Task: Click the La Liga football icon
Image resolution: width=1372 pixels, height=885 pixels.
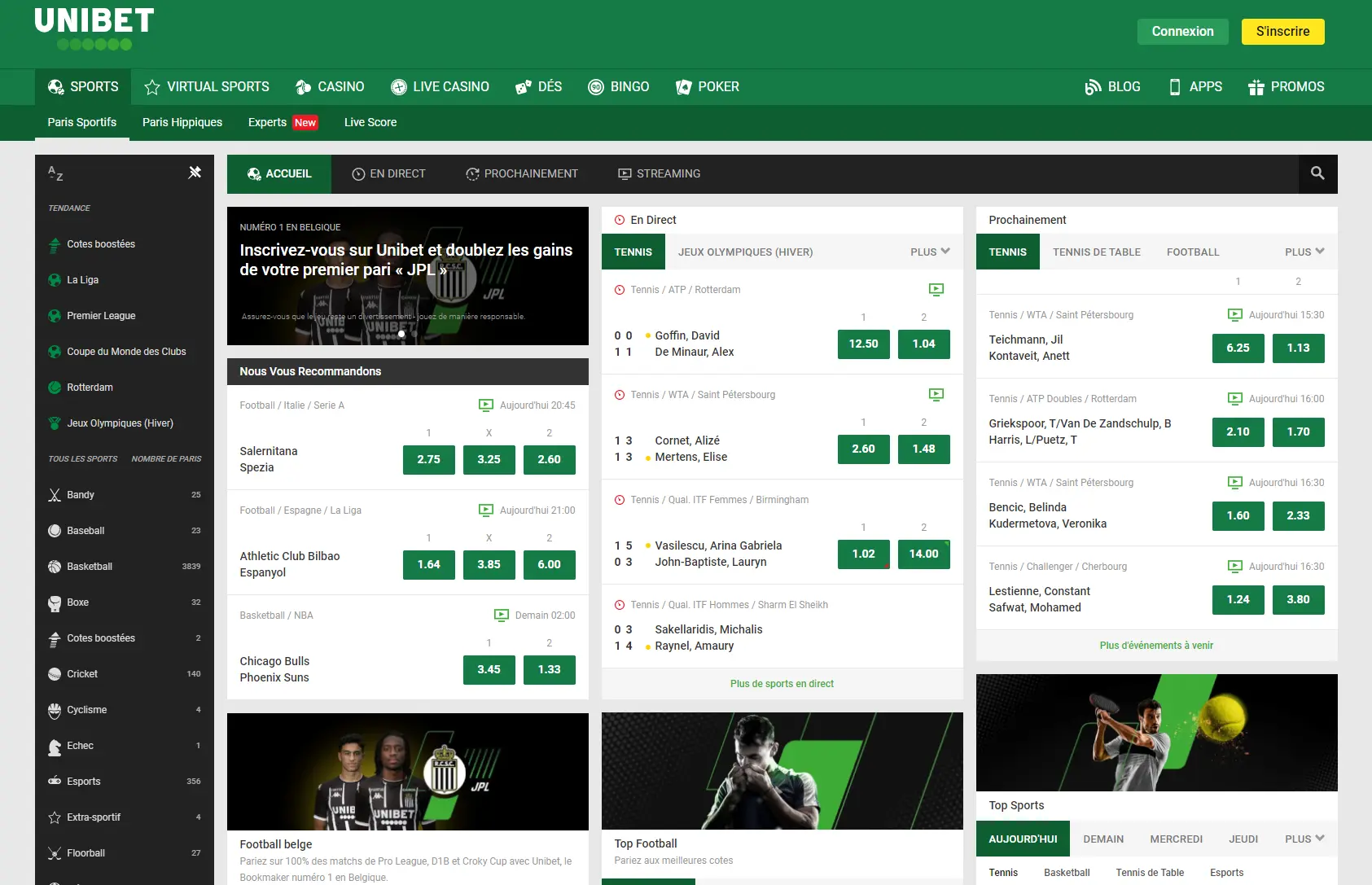Action: click(55, 280)
